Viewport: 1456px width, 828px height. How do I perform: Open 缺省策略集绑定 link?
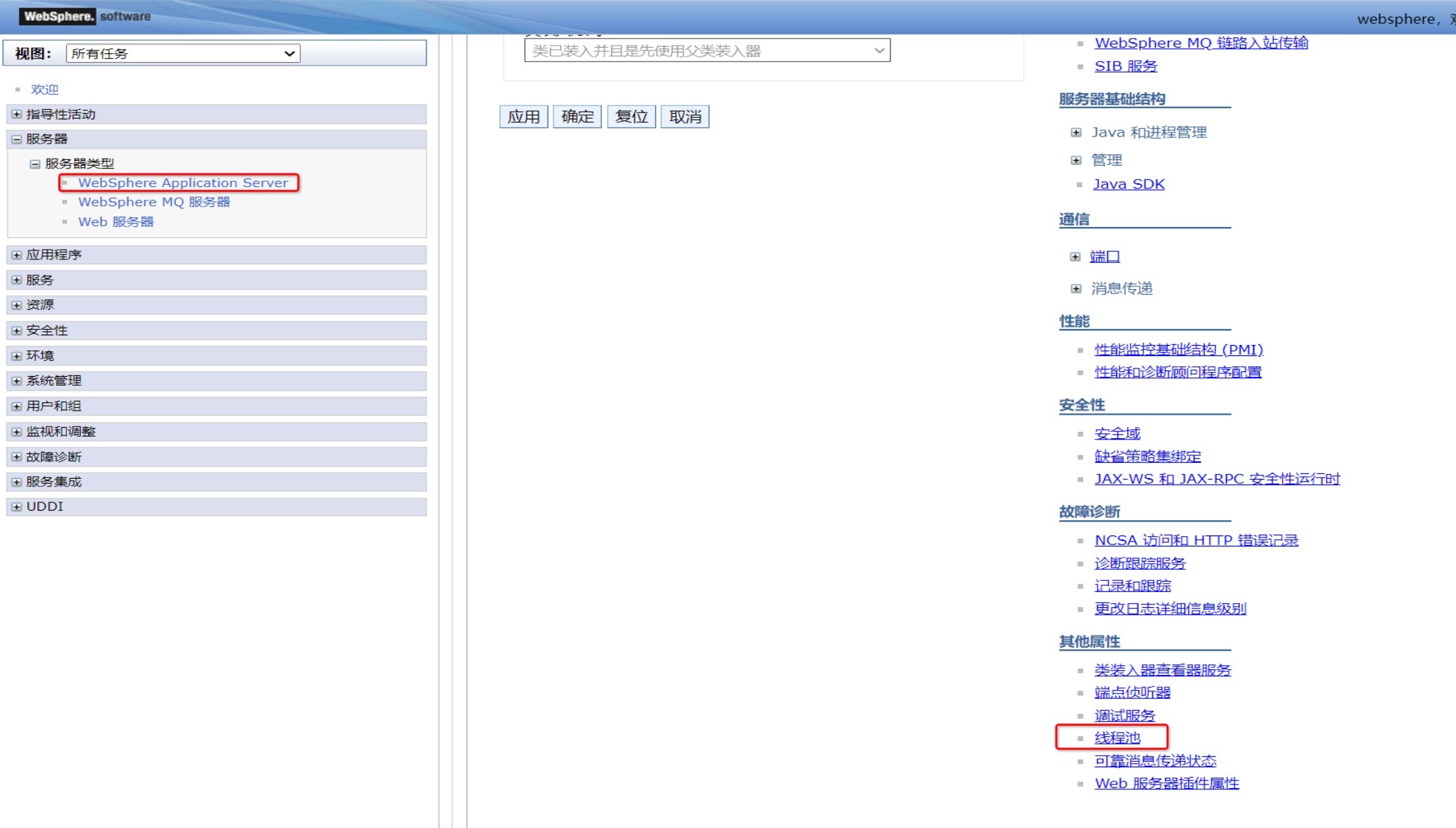[1148, 457]
